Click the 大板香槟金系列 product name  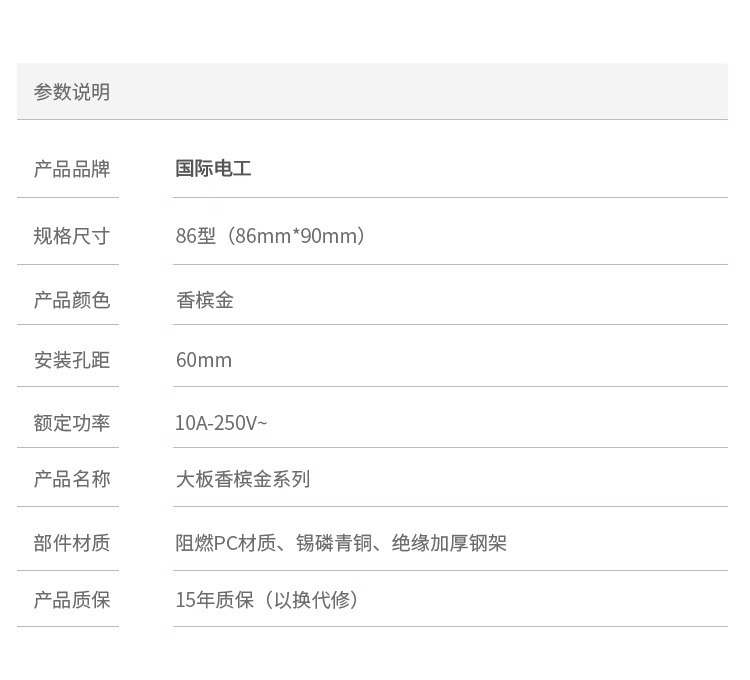243,479
